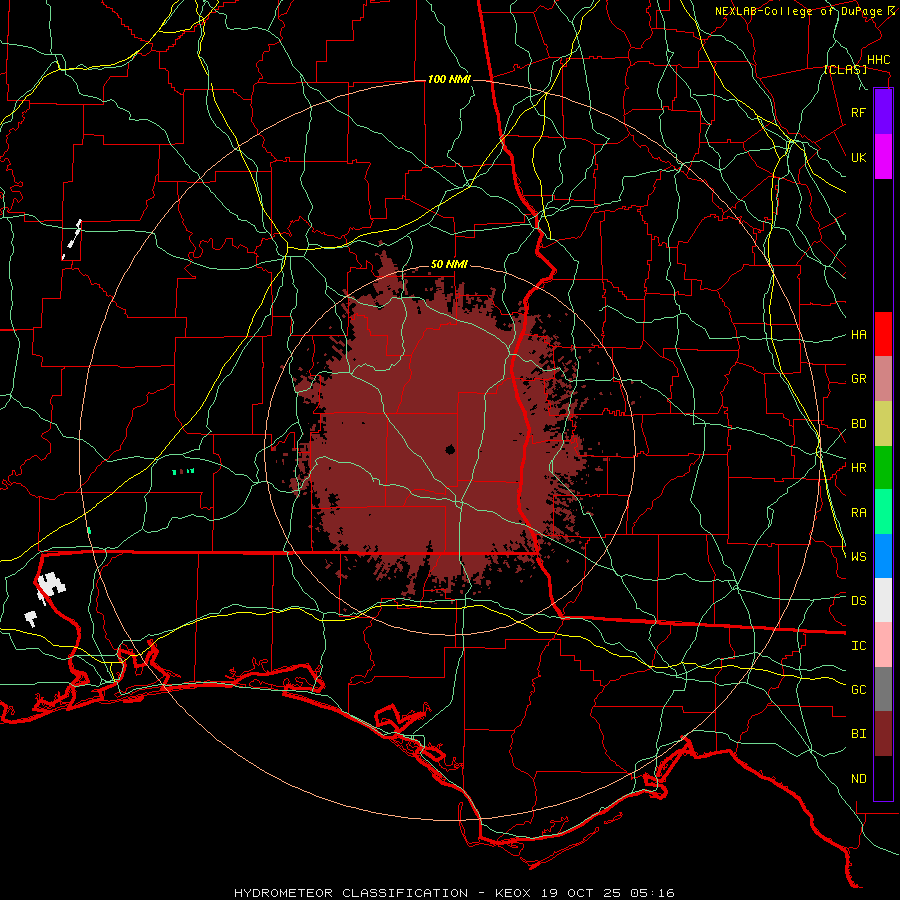Click the large white dry-snow echo patch

tap(52, 583)
